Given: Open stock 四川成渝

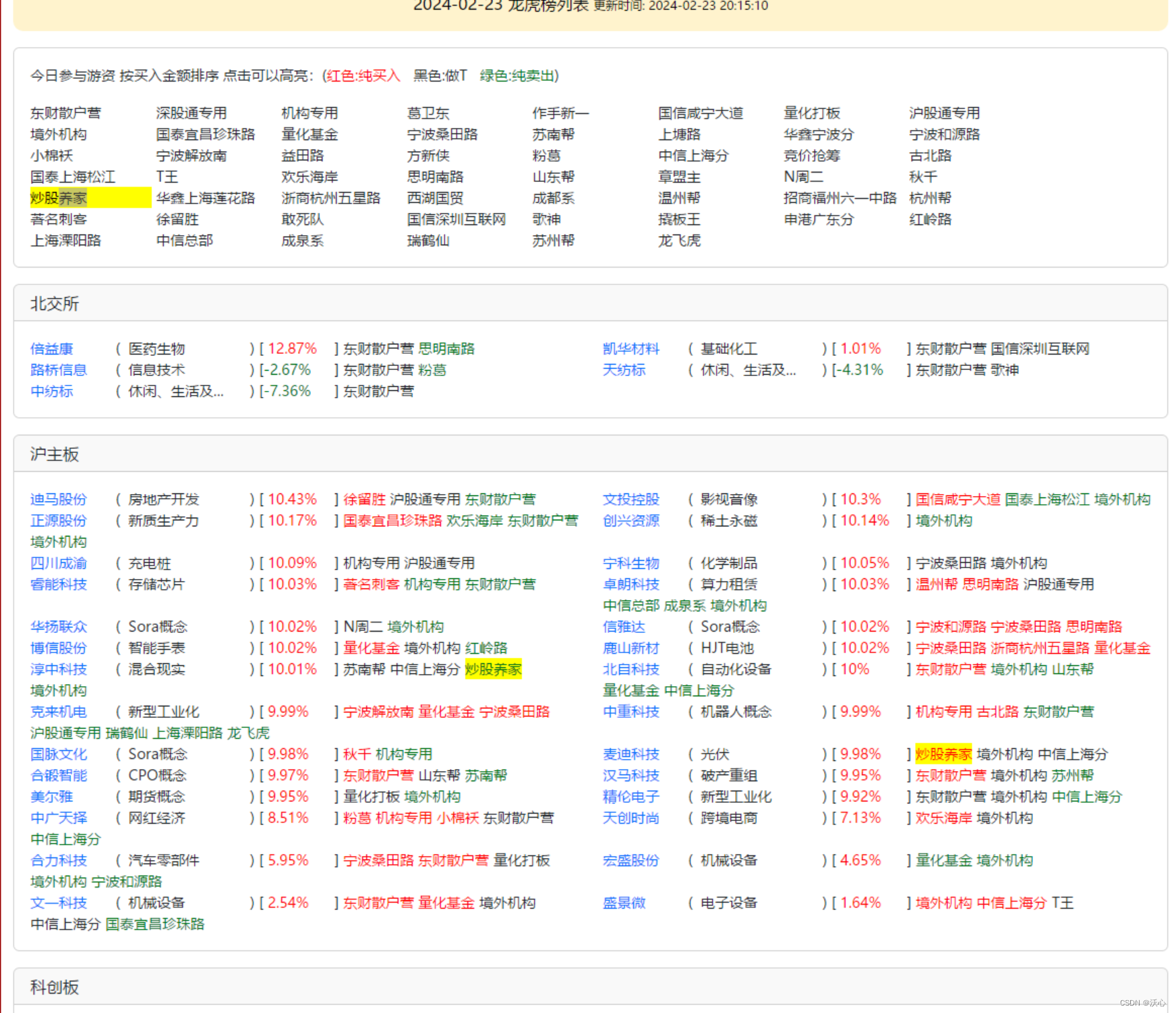Looking at the screenshot, I should 59,563.
